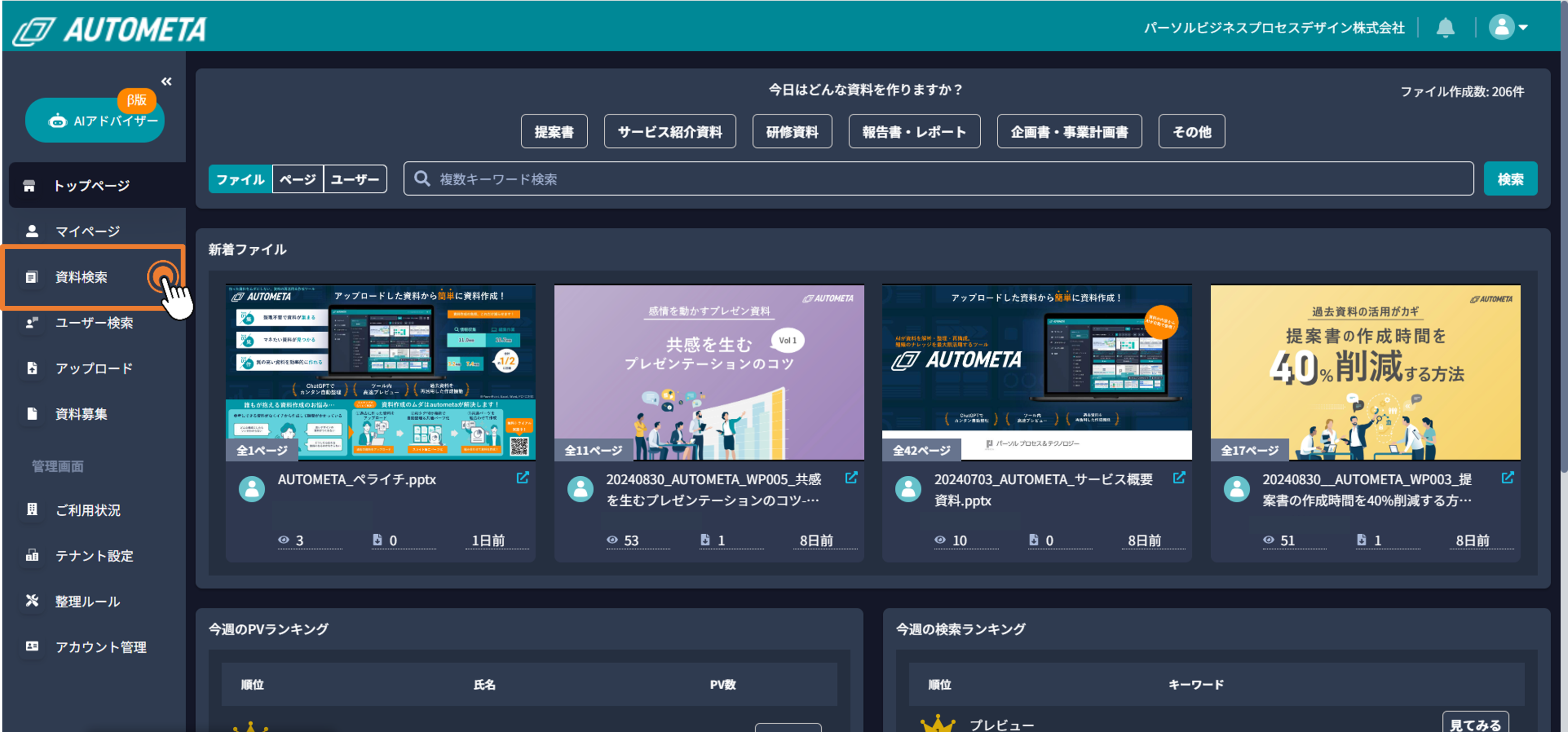This screenshot has height=732, width=1568.
Task: Click the 20240703_AUTOMETA_サービス概要資料.pptx file name
Action: [x=1043, y=490]
